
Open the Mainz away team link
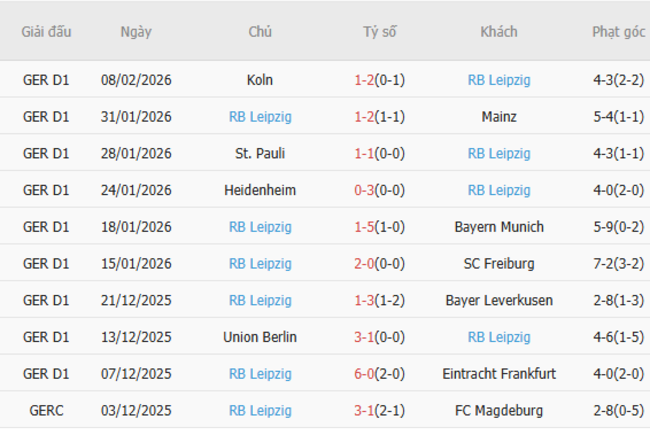tap(498, 117)
